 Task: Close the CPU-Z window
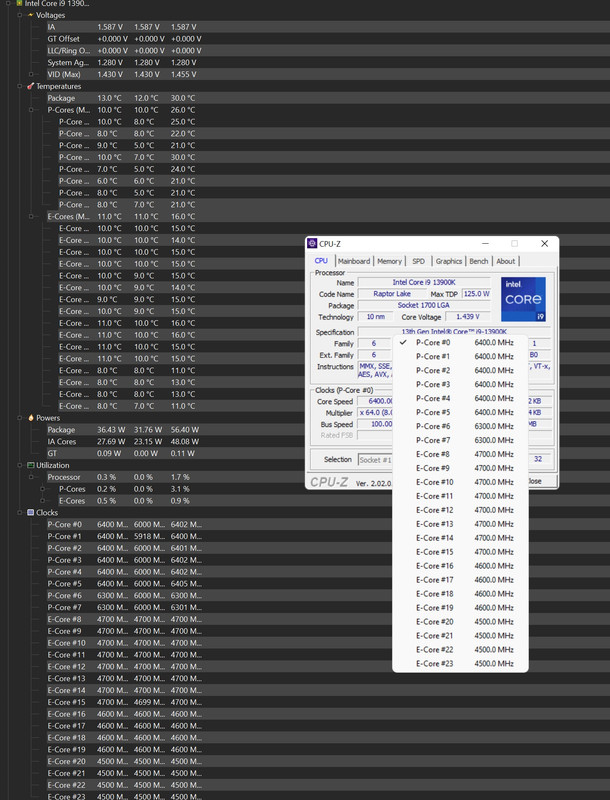pyautogui.click(x=544, y=244)
